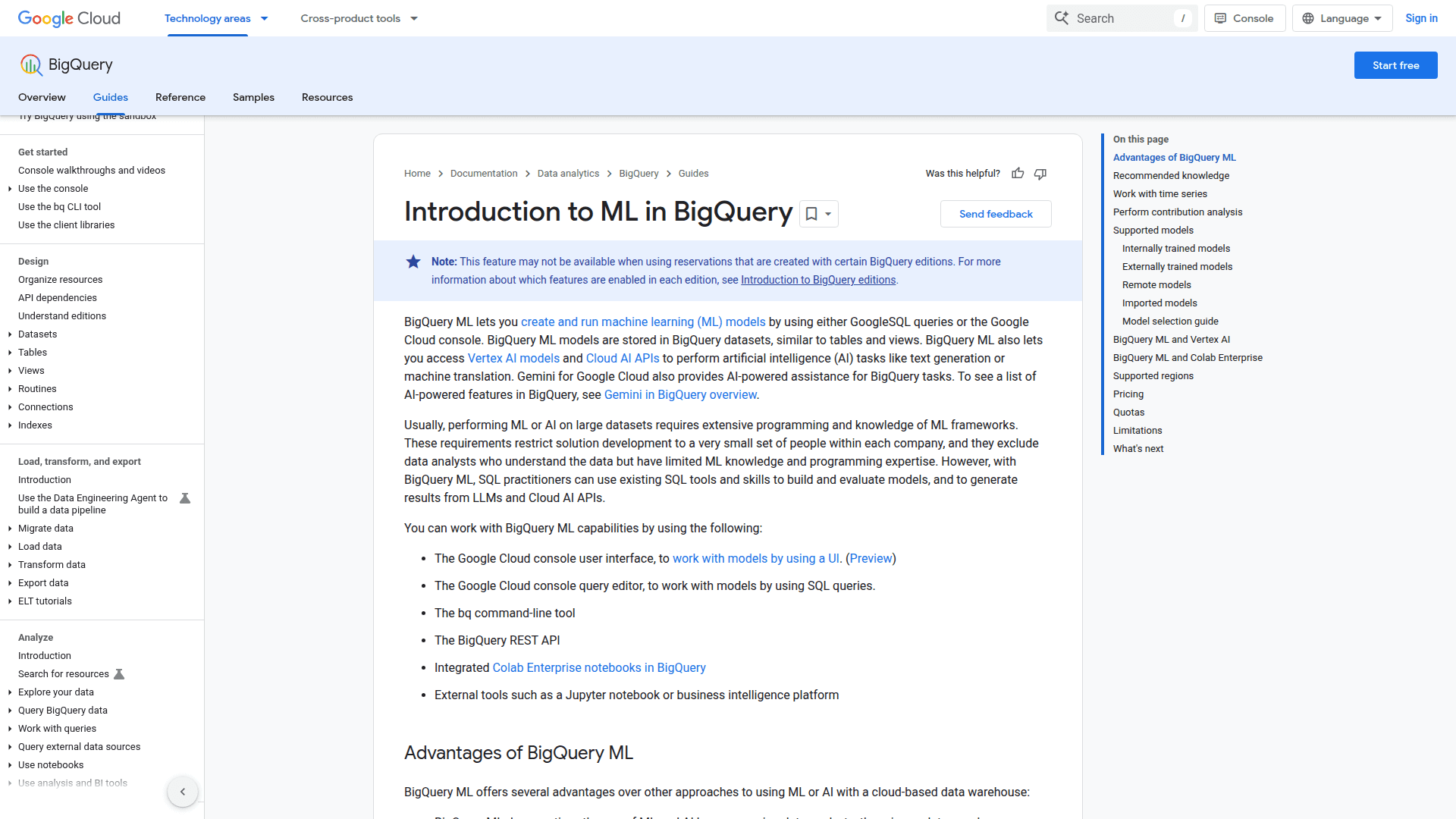
Task: Open the Language dropdown
Action: pos(1341,17)
